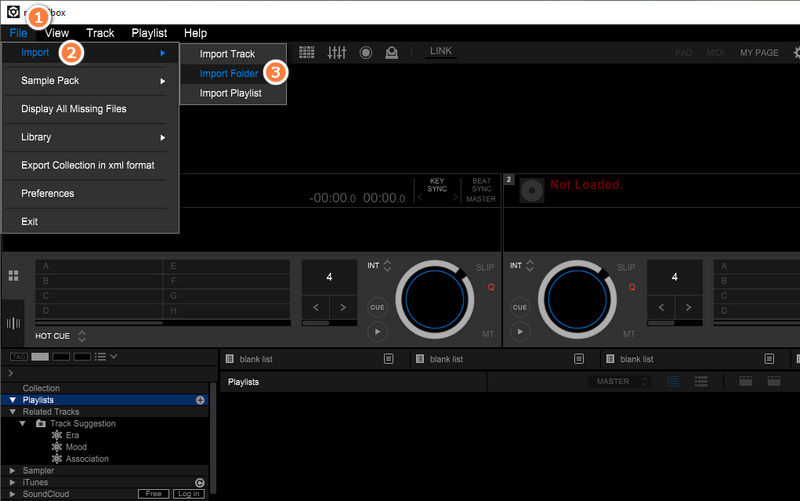The image size is (800, 501).
Task: Toggle SLIP mode on deck 1
Action: tap(485, 267)
